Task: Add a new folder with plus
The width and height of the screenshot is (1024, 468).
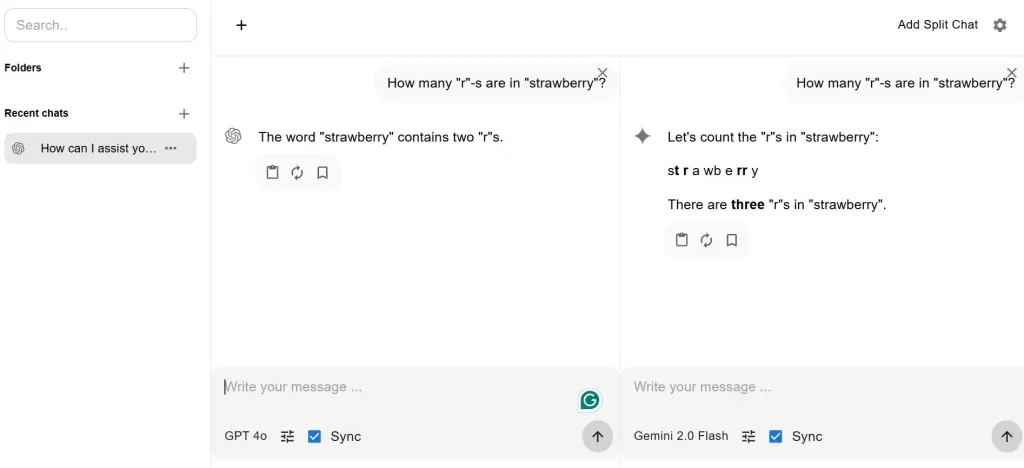Action: pyautogui.click(x=184, y=68)
